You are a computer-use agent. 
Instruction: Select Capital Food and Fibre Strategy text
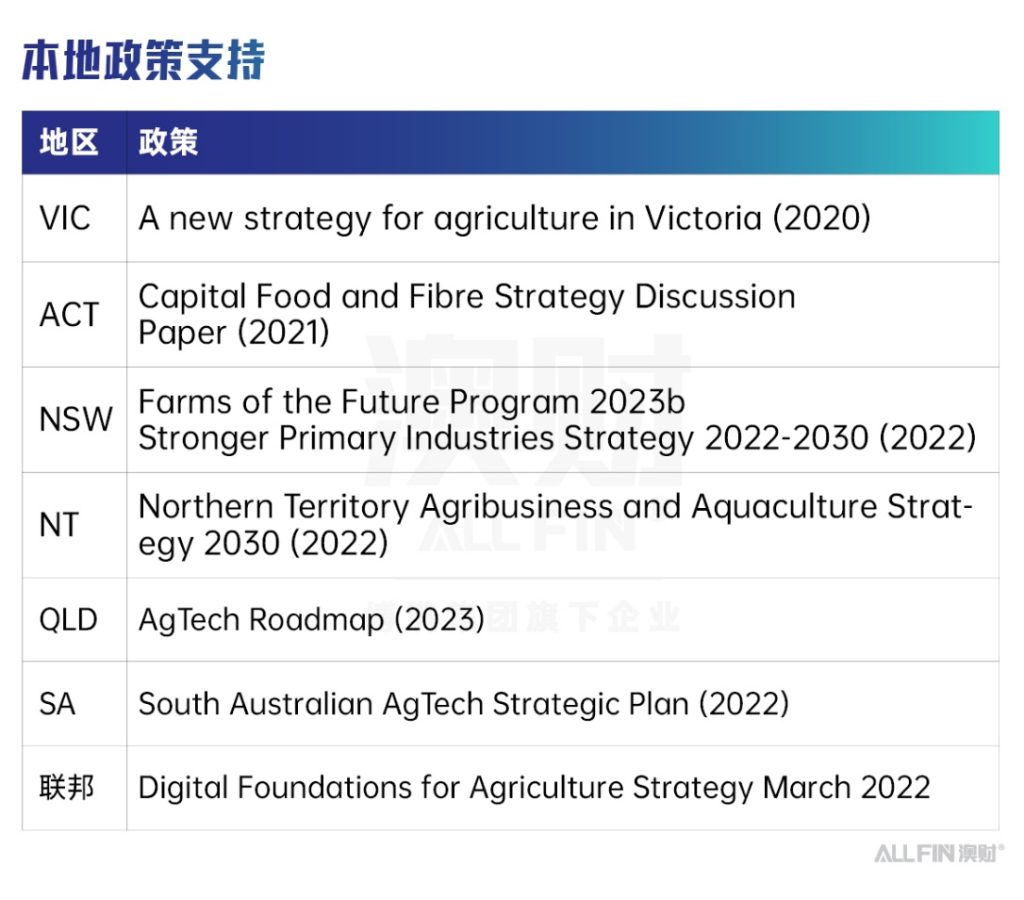click(x=466, y=315)
